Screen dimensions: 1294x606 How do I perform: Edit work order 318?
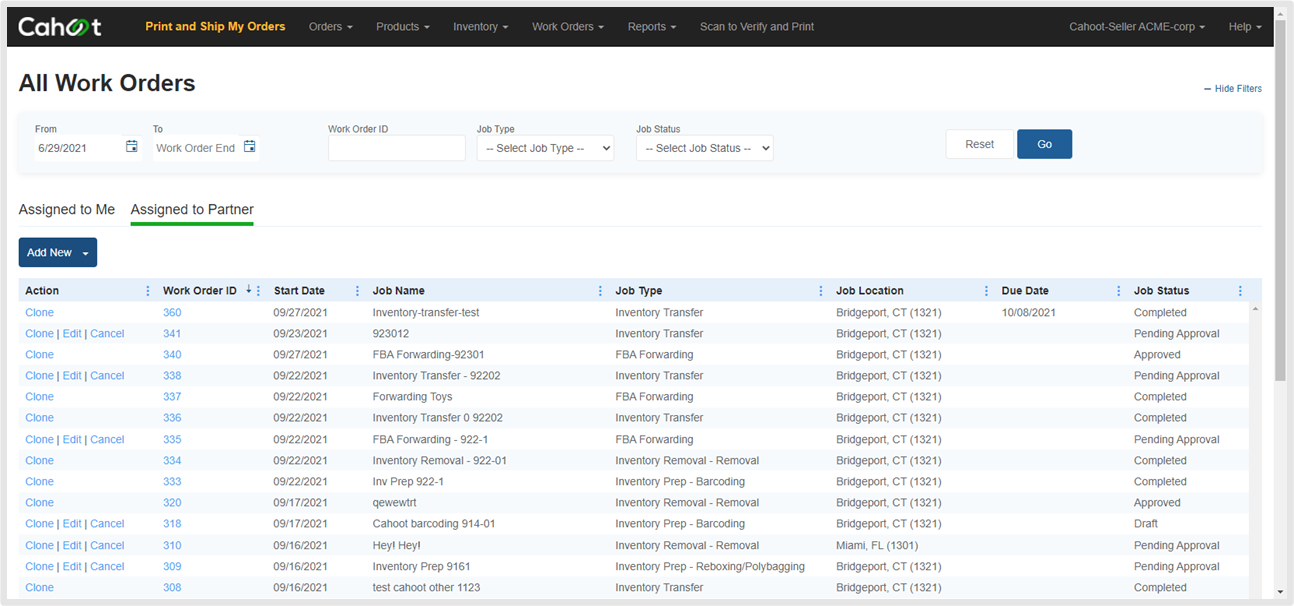pyautogui.click(x=72, y=524)
